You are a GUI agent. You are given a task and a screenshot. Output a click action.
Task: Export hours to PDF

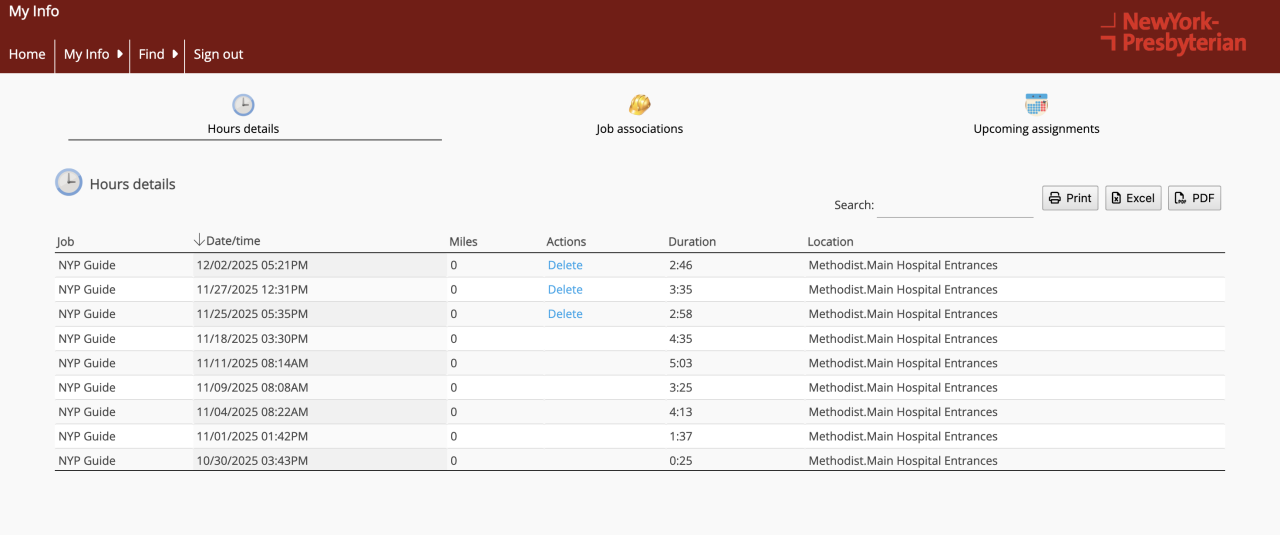tap(1195, 198)
